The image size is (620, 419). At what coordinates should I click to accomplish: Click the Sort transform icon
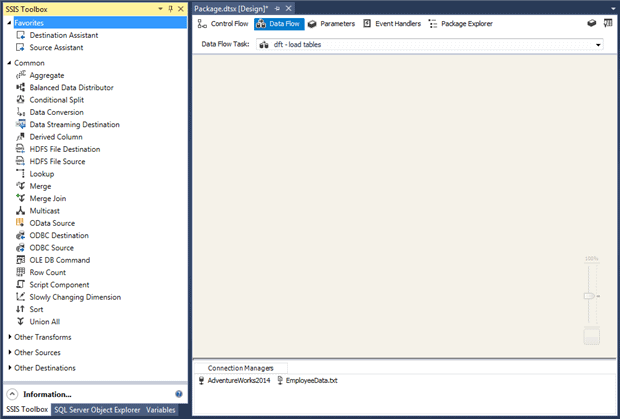[x=20, y=309]
